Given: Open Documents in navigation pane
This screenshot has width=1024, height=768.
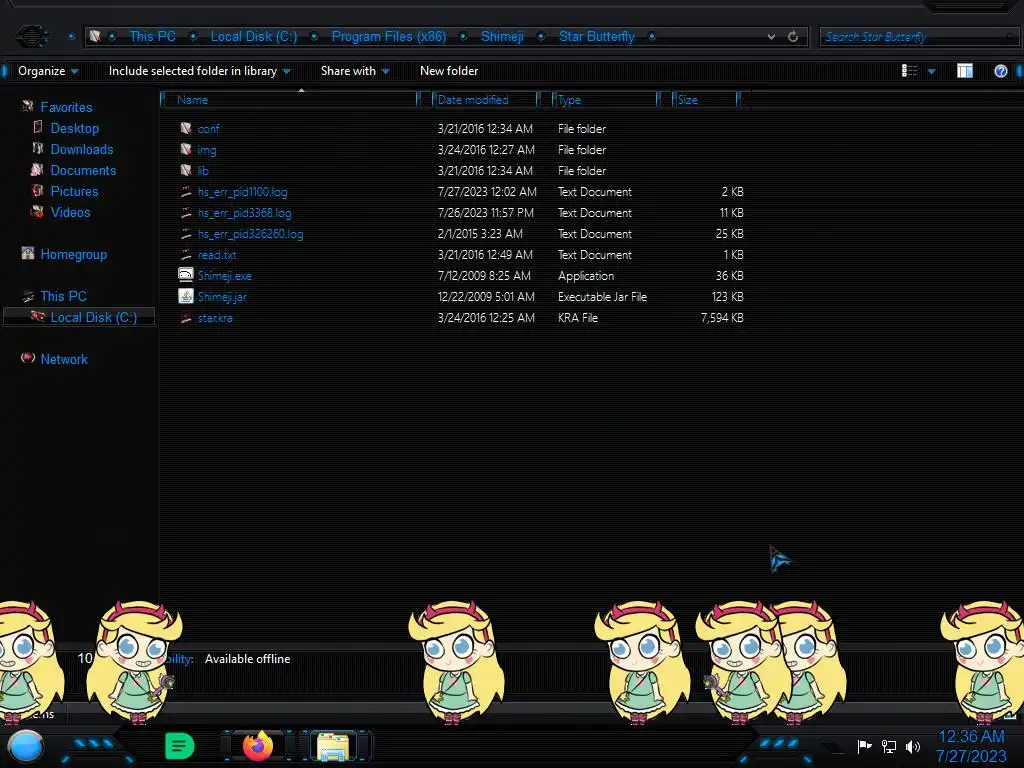Looking at the screenshot, I should click(83, 170).
